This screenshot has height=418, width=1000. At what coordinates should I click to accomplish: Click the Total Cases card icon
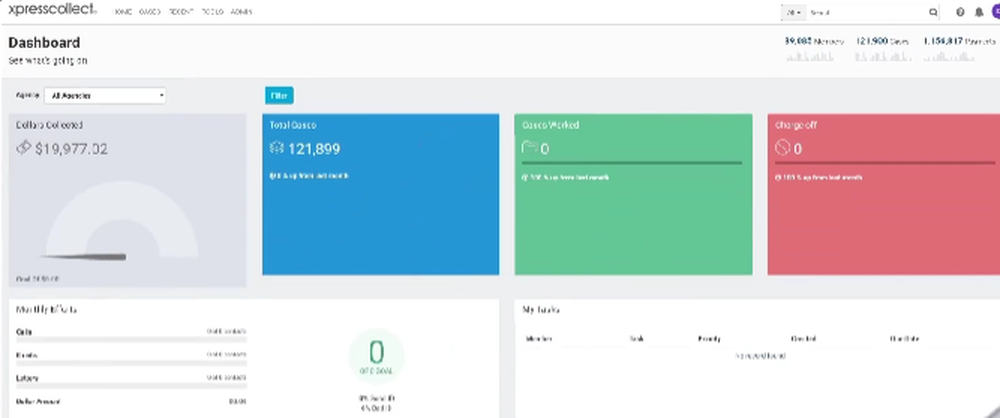(x=277, y=148)
